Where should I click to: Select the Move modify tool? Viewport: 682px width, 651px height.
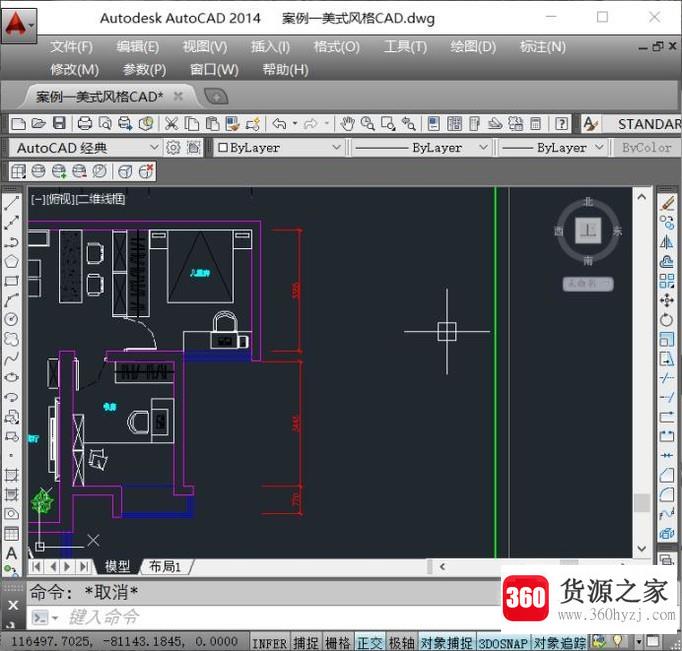[666, 300]
